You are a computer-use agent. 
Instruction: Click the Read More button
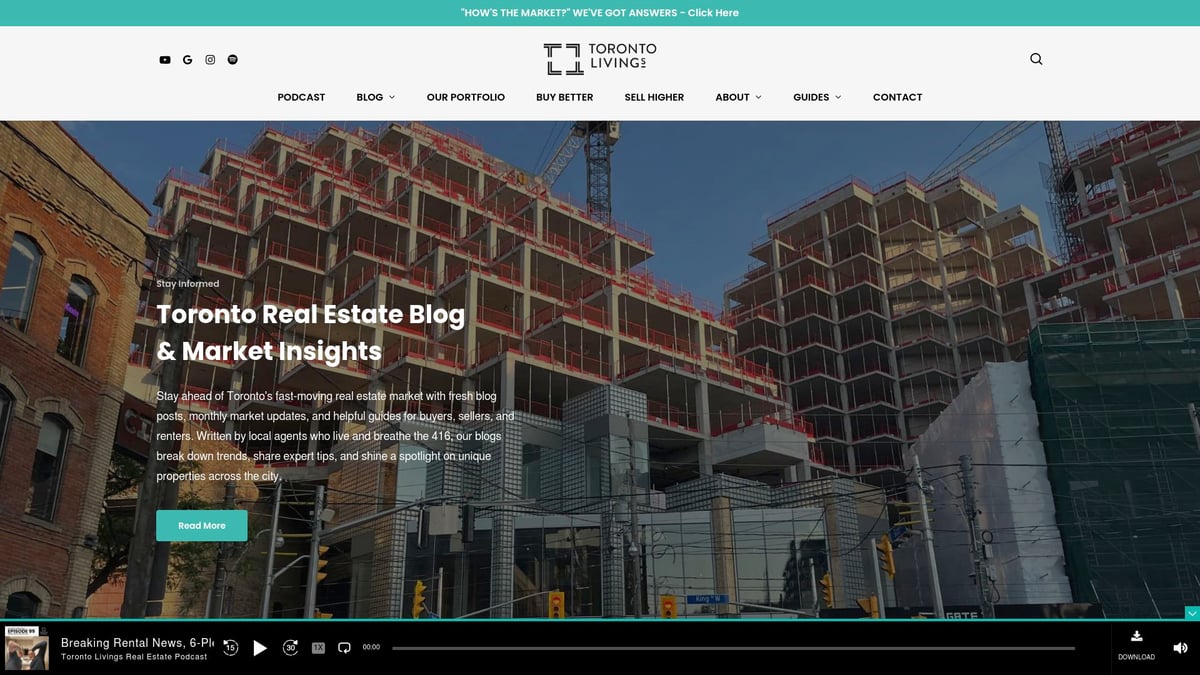click(201, 525)
